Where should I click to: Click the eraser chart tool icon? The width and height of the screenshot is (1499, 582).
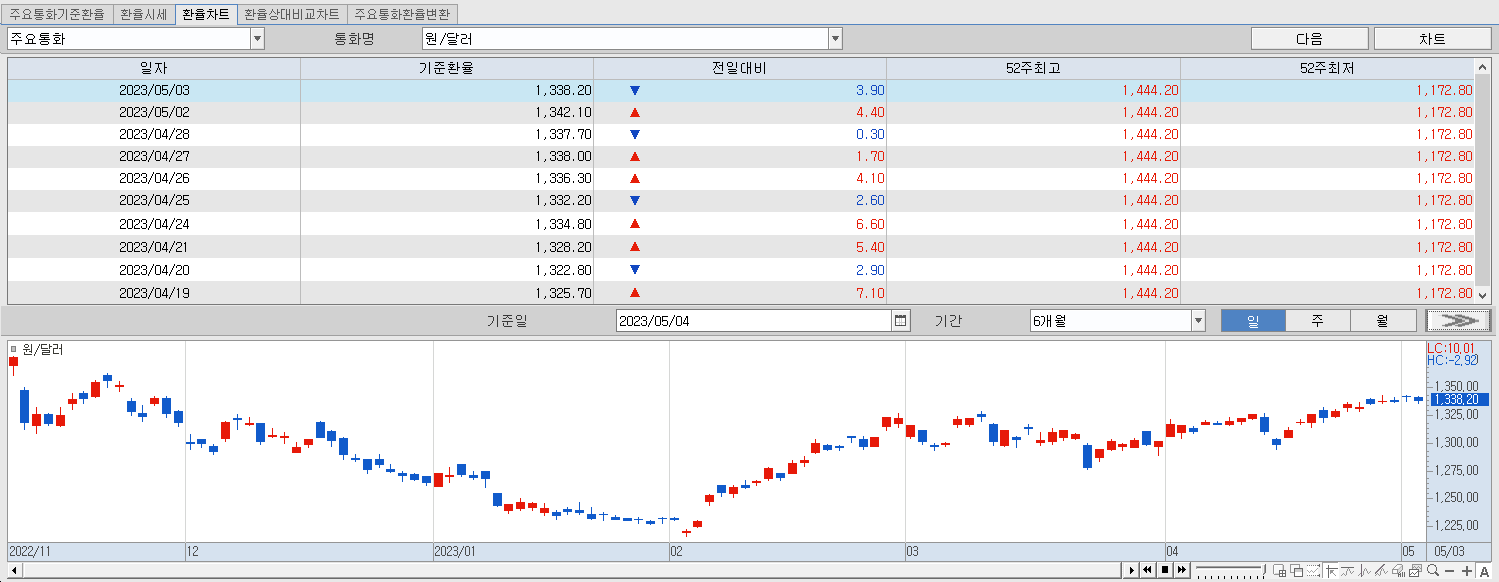1398,571
